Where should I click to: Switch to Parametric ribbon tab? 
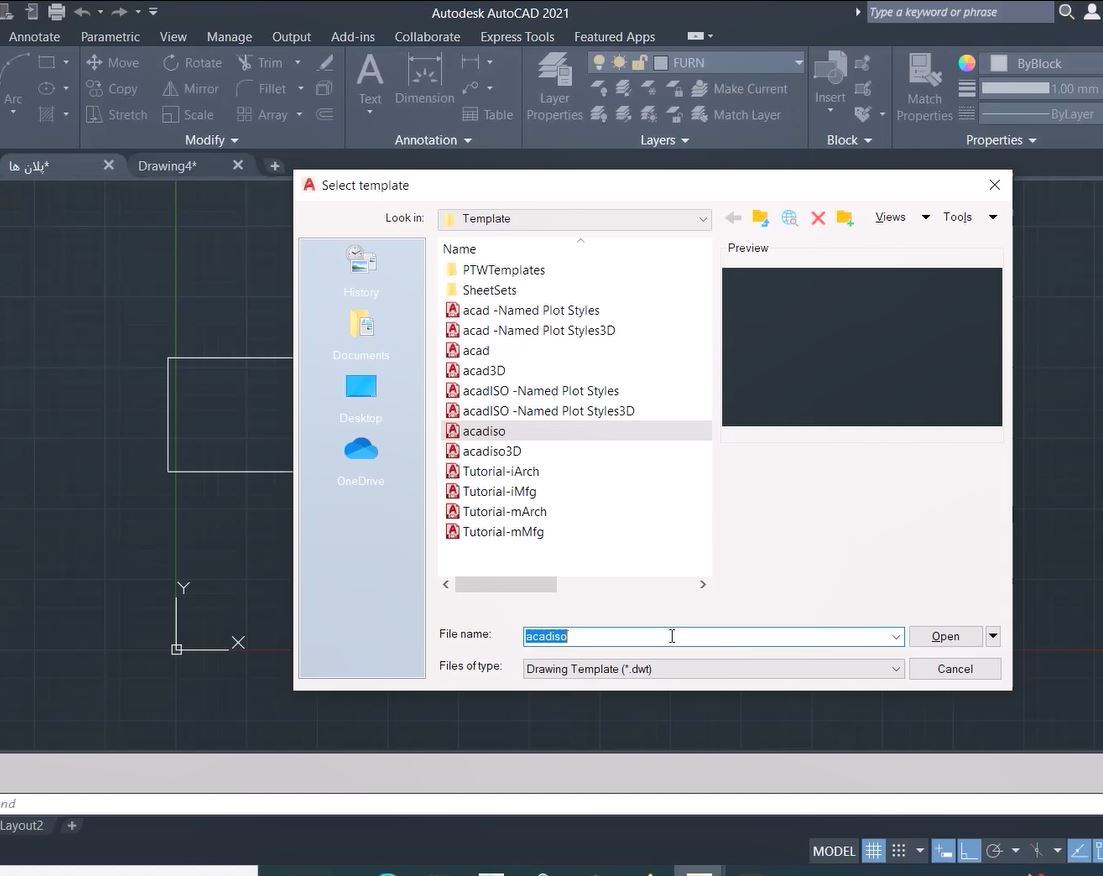110,37
